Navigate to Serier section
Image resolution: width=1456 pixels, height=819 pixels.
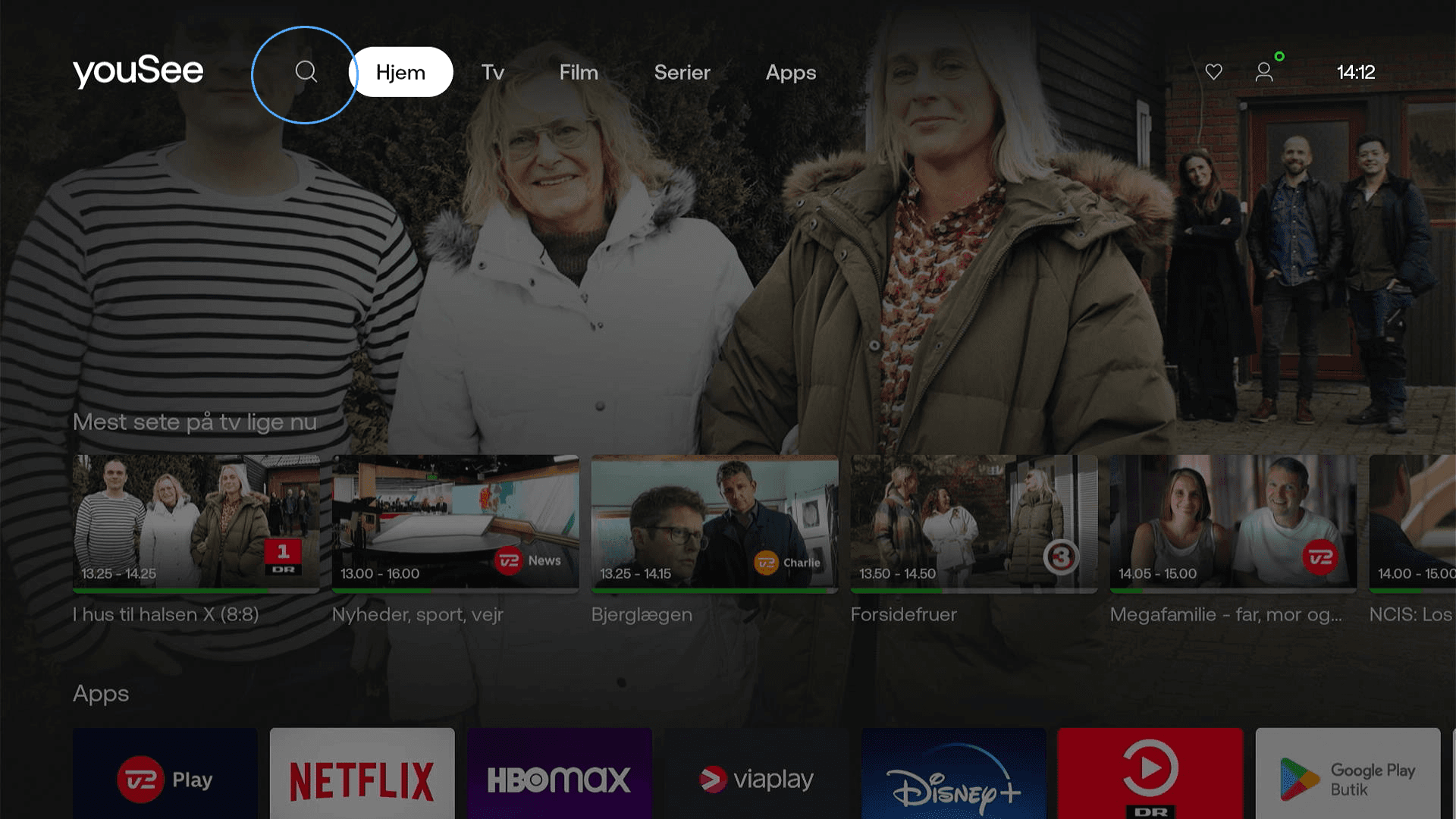tap(682, 72)
